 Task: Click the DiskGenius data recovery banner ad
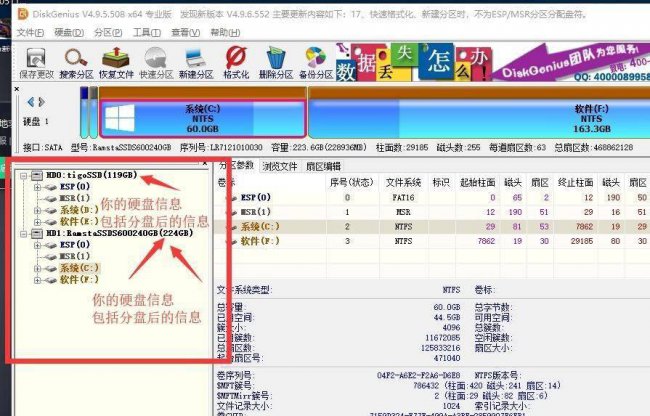coord(492,62)
